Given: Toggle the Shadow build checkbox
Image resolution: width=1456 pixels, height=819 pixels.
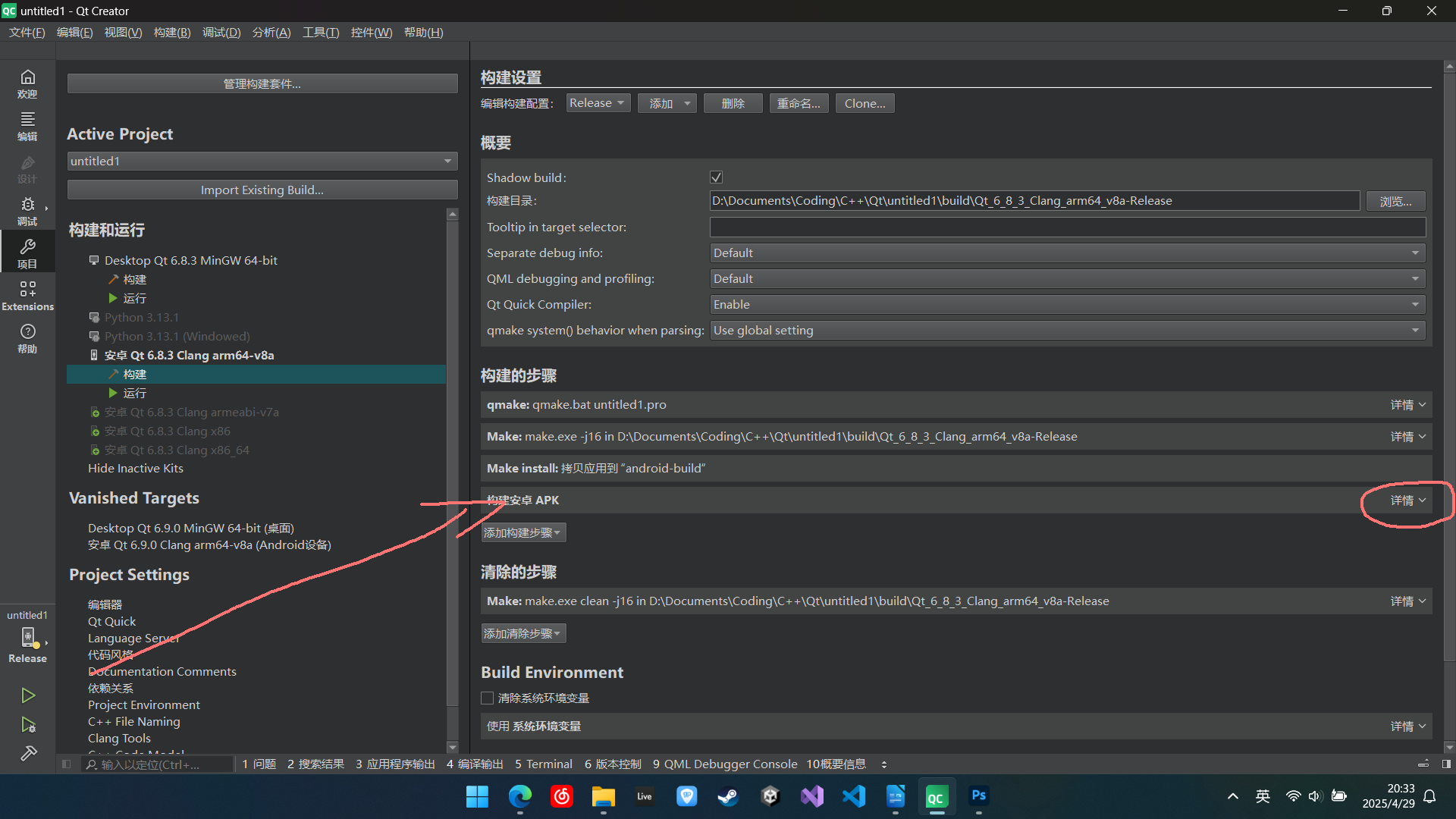Looking at the screenshot, I should [716, 177].
